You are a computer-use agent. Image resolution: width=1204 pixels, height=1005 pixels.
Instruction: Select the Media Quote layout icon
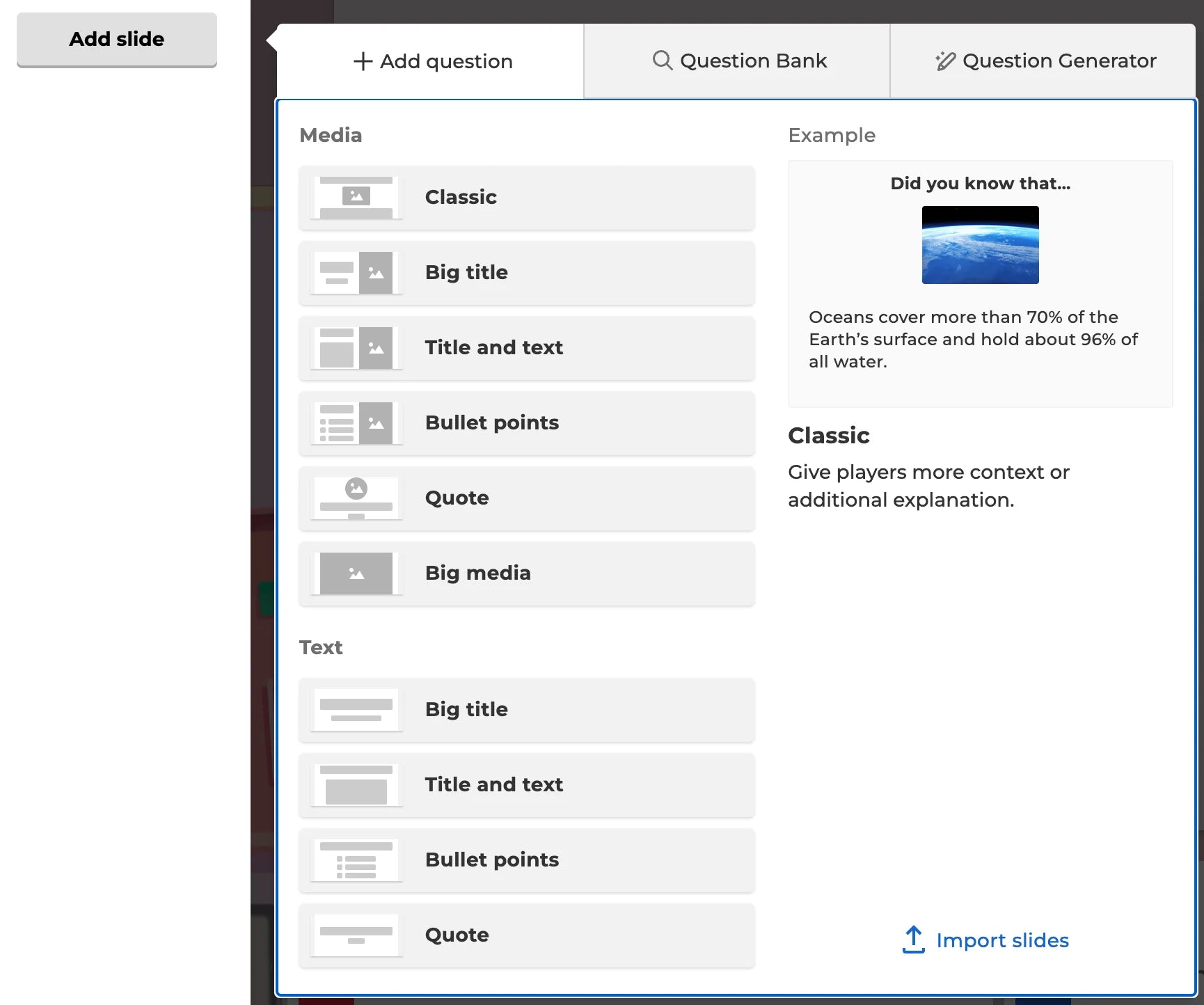[x=356, y=498]
